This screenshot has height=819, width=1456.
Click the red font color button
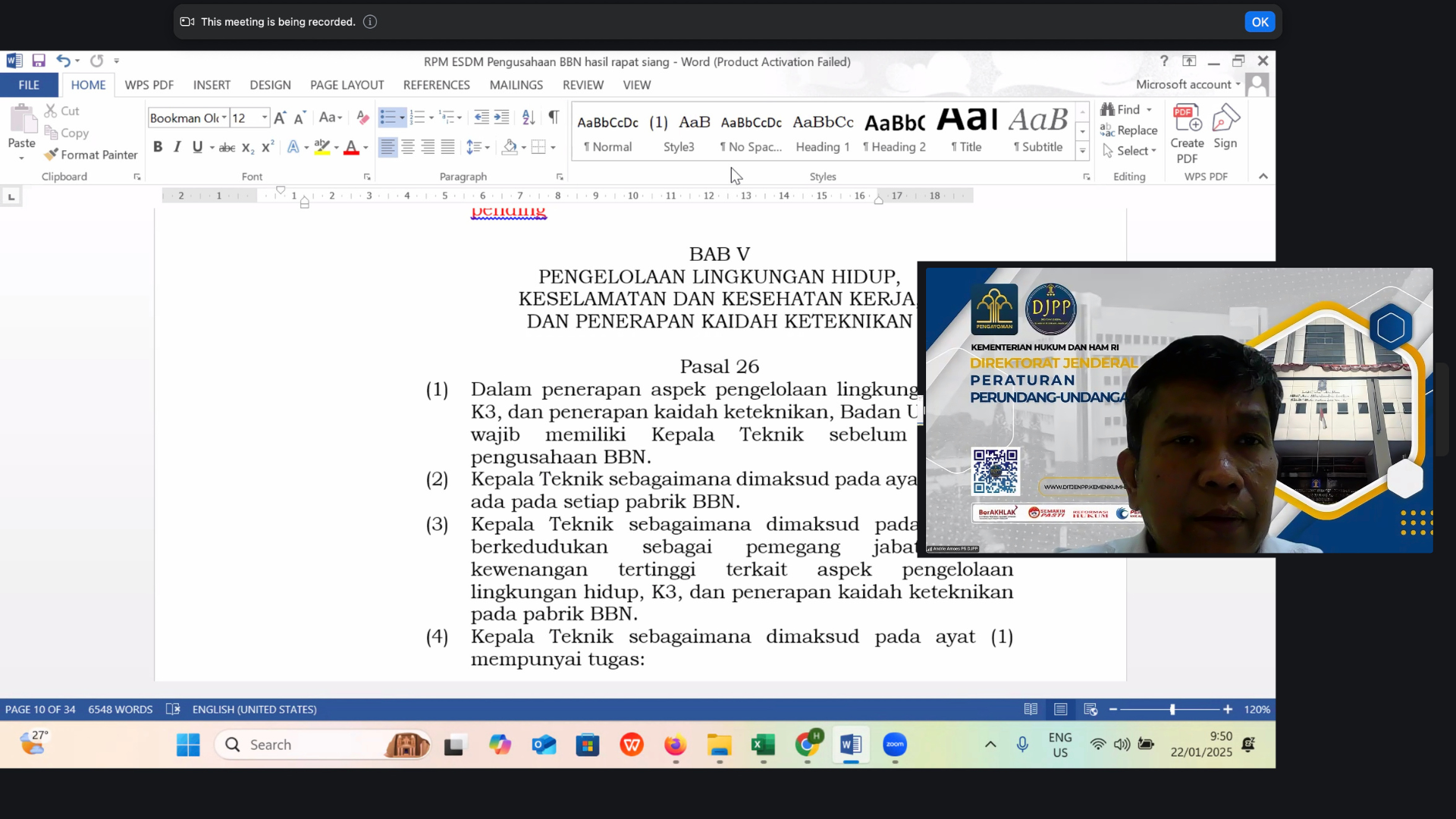pyautogui.click(x=351, y=147)
